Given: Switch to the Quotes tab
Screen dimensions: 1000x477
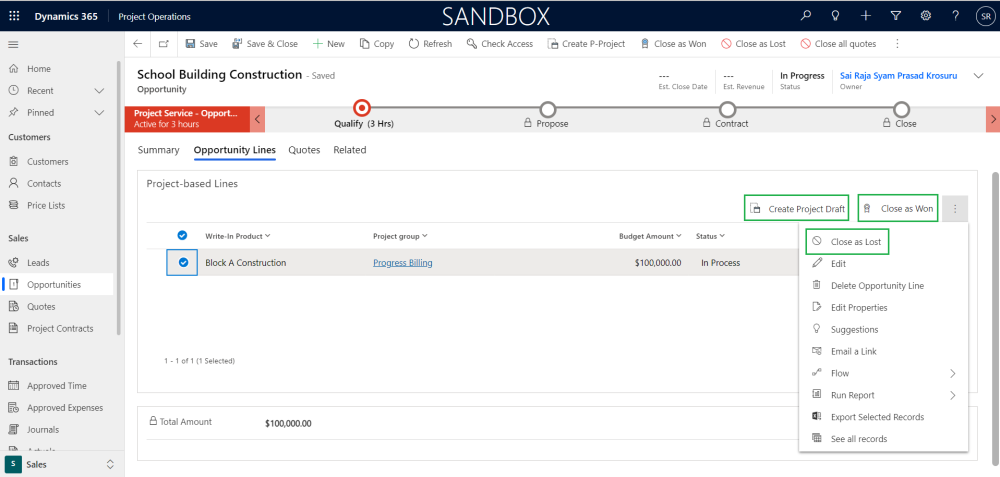Looking at the screenshot, I should tap(304, 150).
